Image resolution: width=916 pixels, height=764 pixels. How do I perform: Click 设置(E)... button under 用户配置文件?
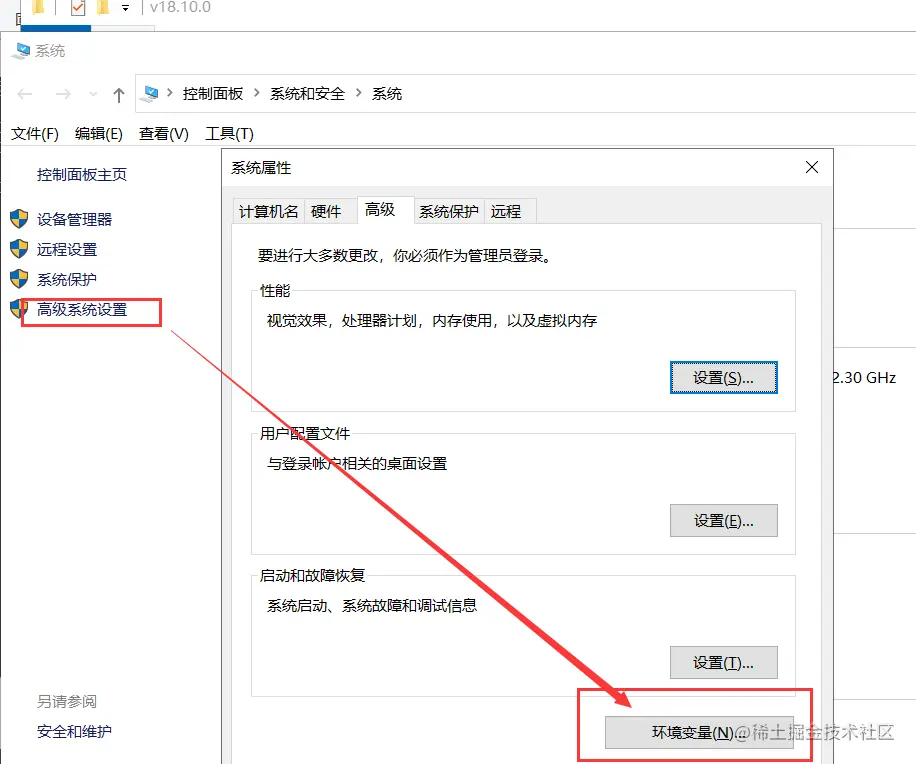tap(723, 520)
